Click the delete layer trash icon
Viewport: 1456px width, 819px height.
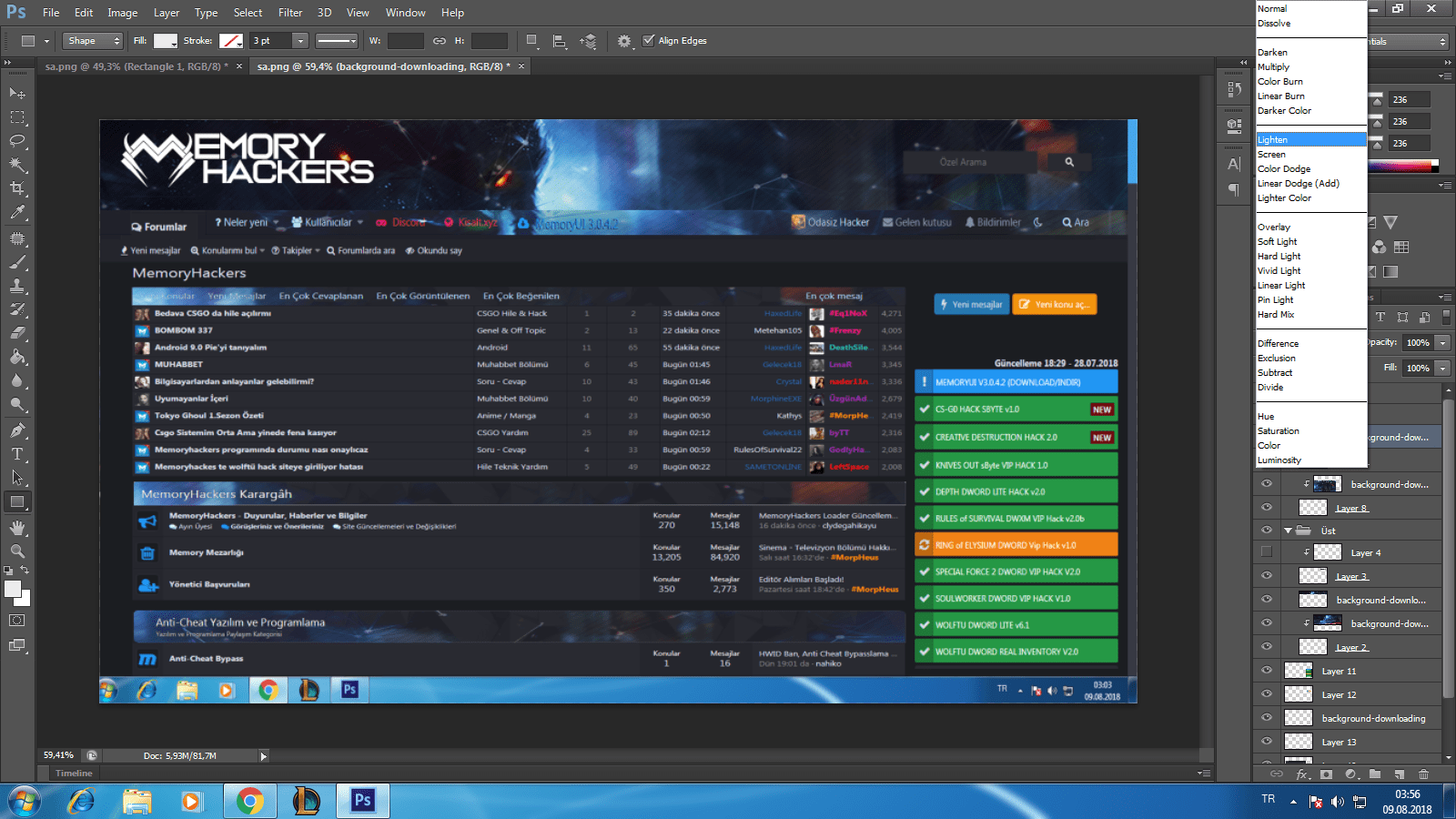point(1424,774)
